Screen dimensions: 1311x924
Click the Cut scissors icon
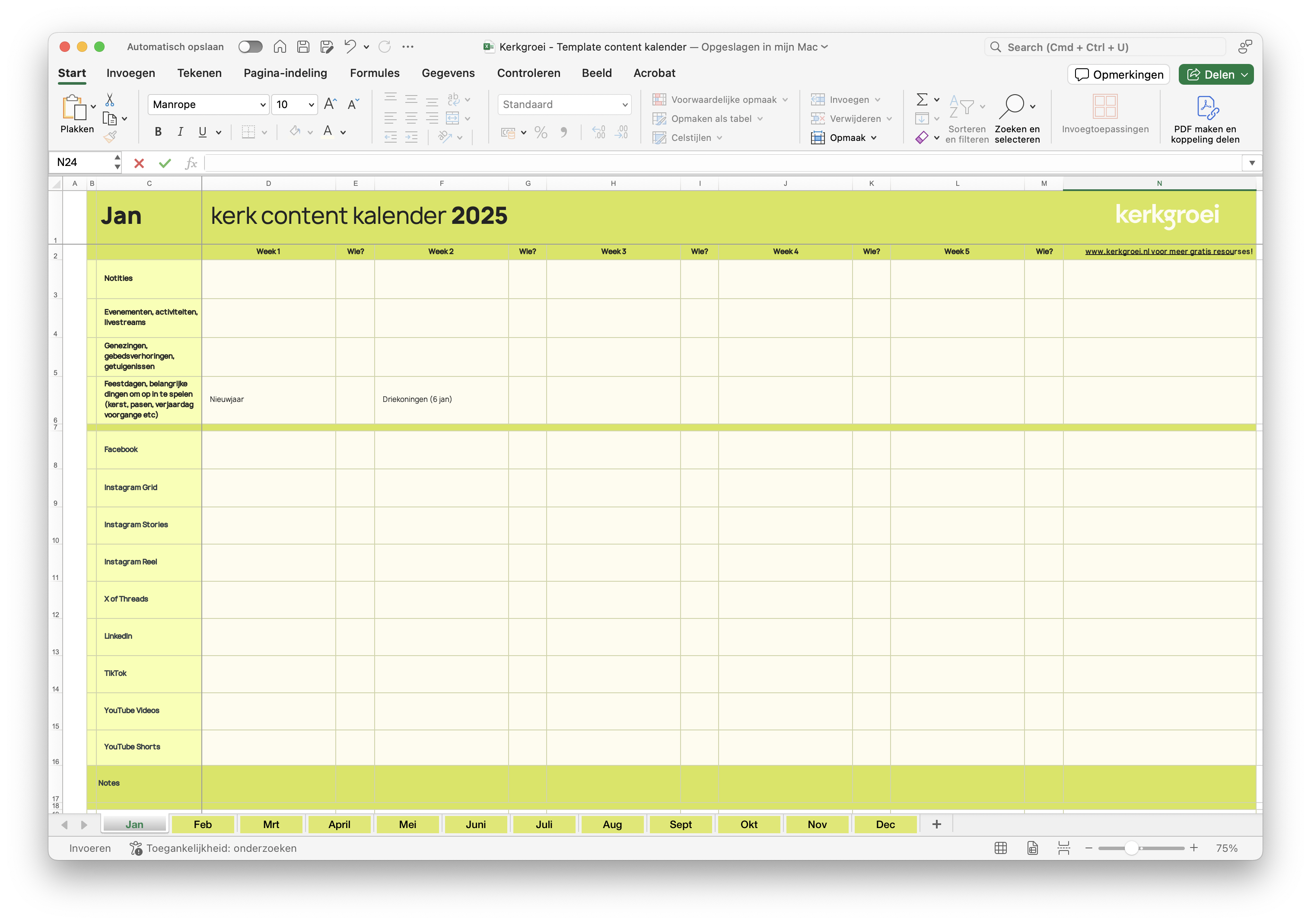(110, 100)
